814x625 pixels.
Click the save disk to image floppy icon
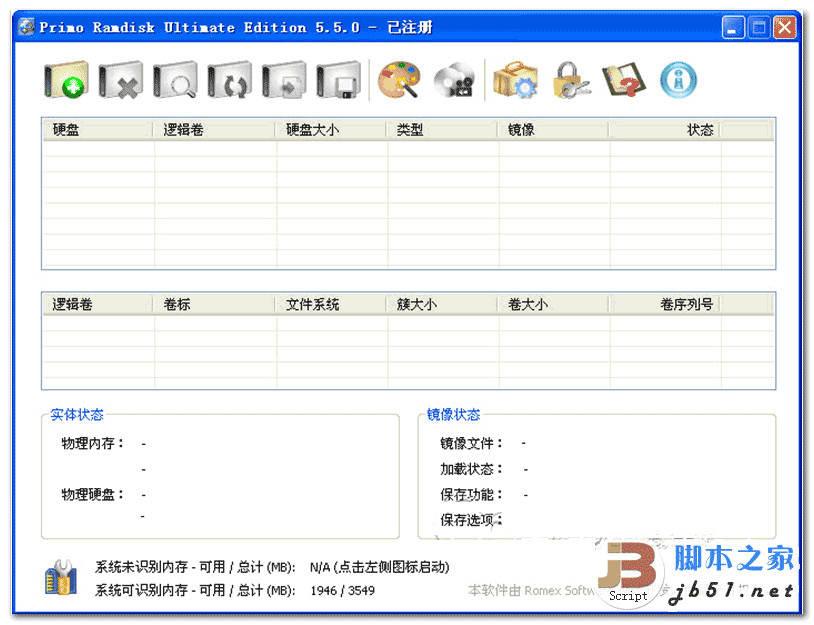[338, 80]
